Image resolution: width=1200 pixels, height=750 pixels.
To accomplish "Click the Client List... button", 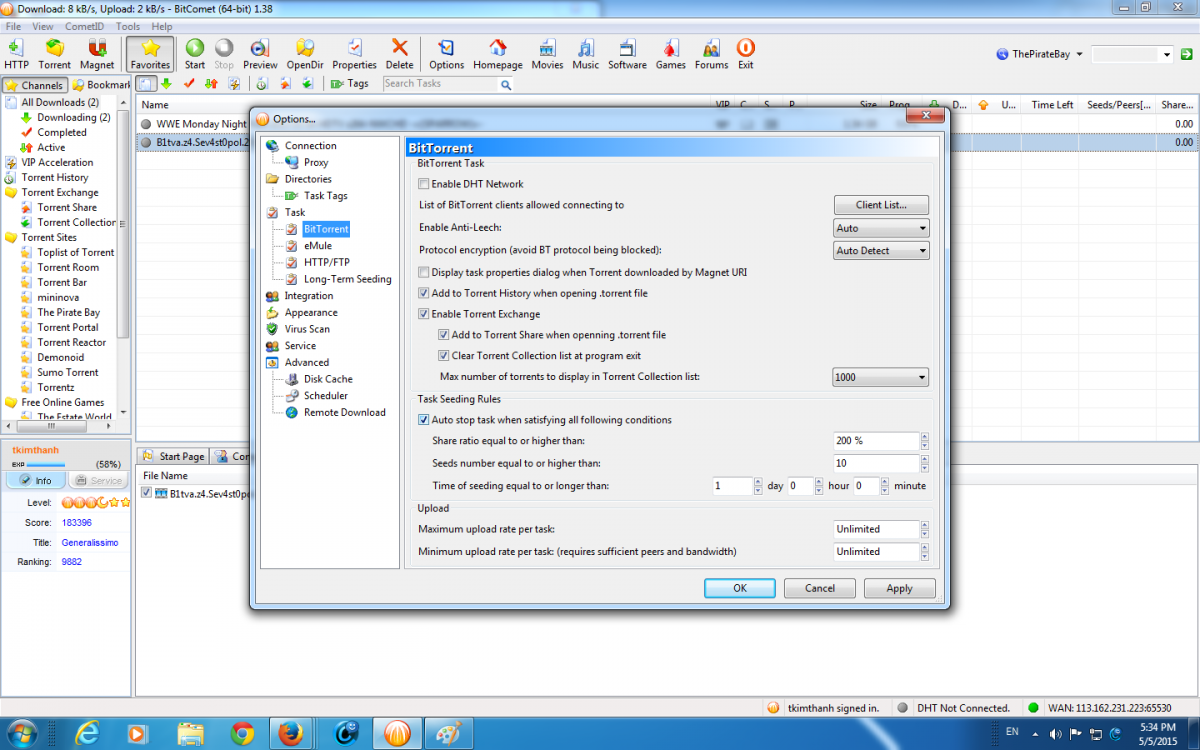I will (x=881, y=205).
